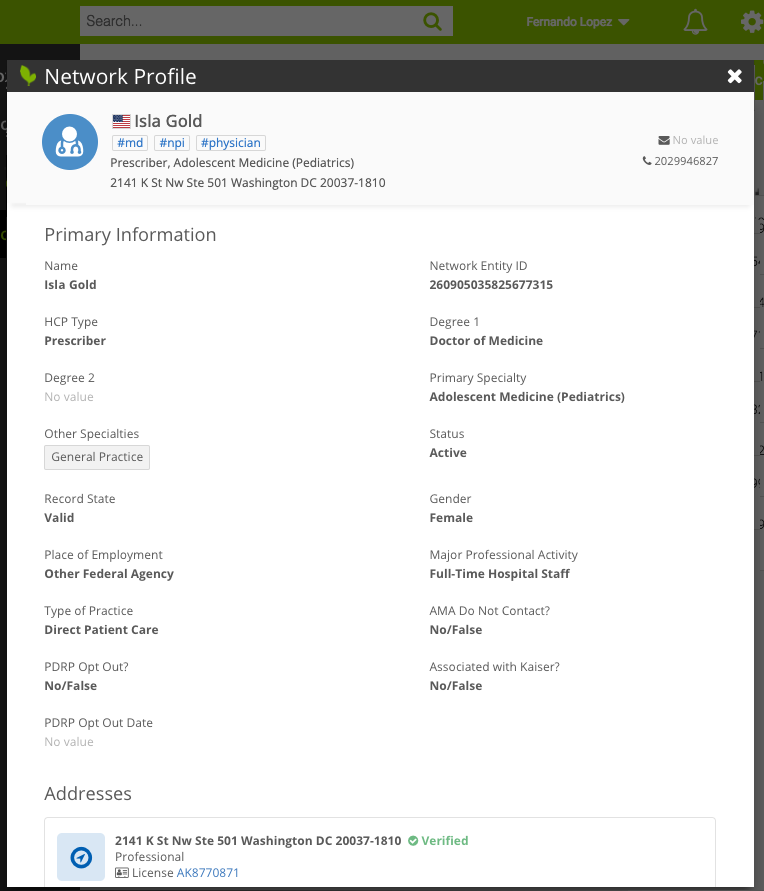Open the notifications bell
Viewport: 764px width, 891px height.
pyautogui.click(x=695, y=22)
